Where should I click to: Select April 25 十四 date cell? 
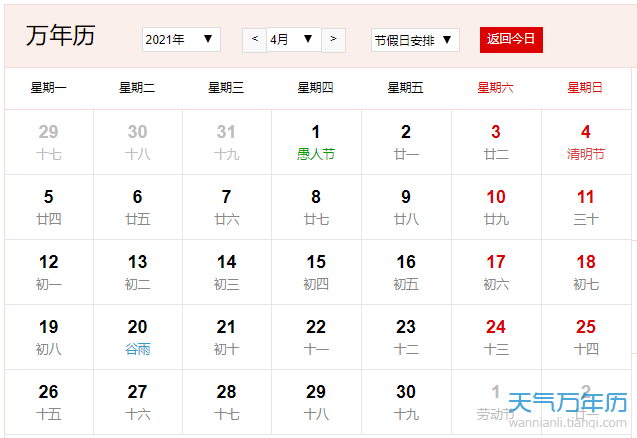click(x=586, y=337)
